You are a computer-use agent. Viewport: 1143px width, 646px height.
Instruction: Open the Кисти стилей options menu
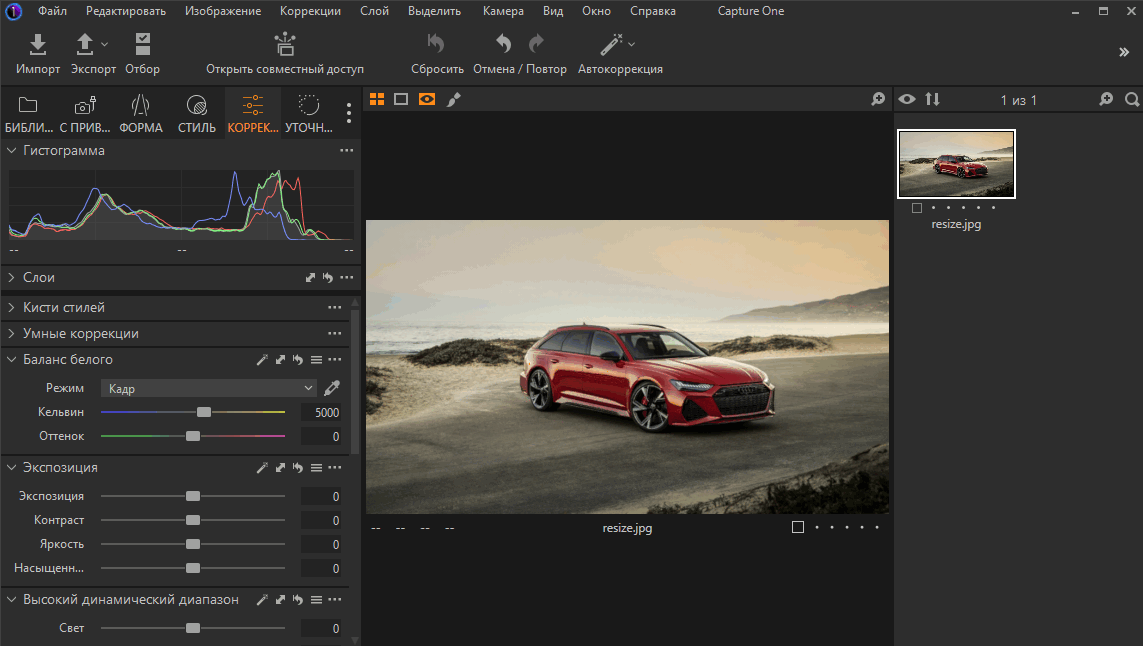335,307
